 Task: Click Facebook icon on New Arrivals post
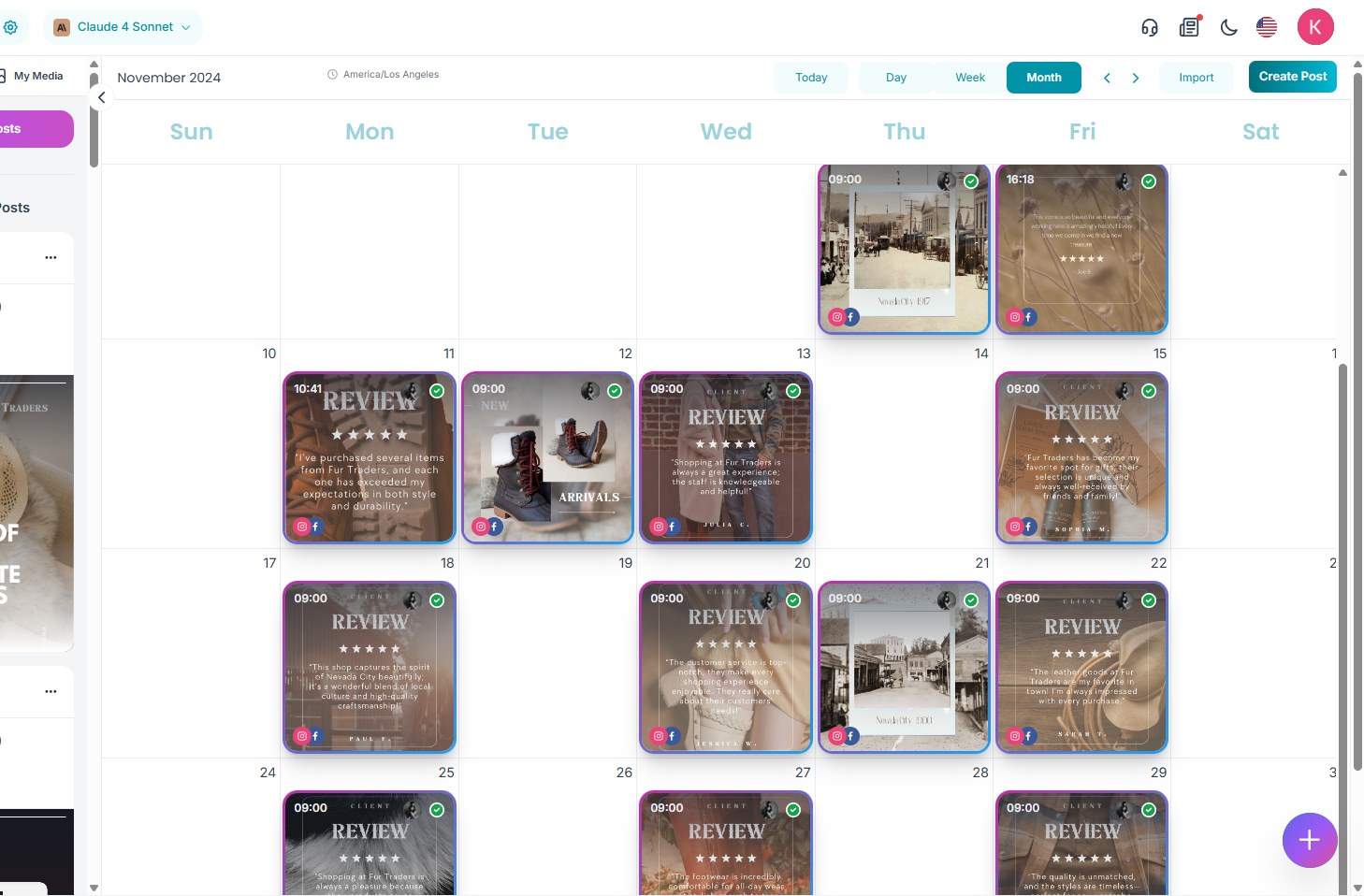tap(494, 527)
